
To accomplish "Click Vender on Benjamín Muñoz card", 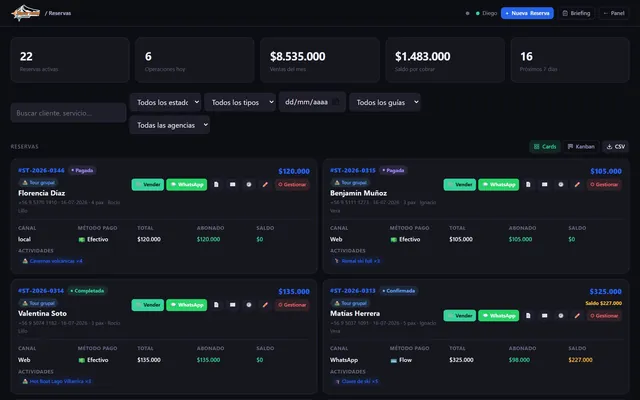I will point(460,184).
